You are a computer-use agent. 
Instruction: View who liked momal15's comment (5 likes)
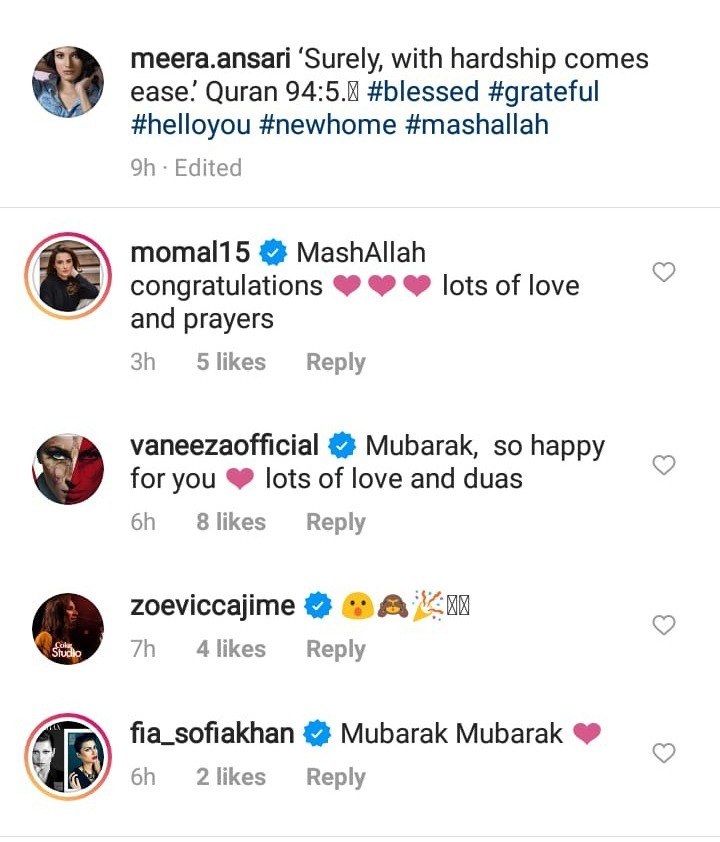(231, 362)
